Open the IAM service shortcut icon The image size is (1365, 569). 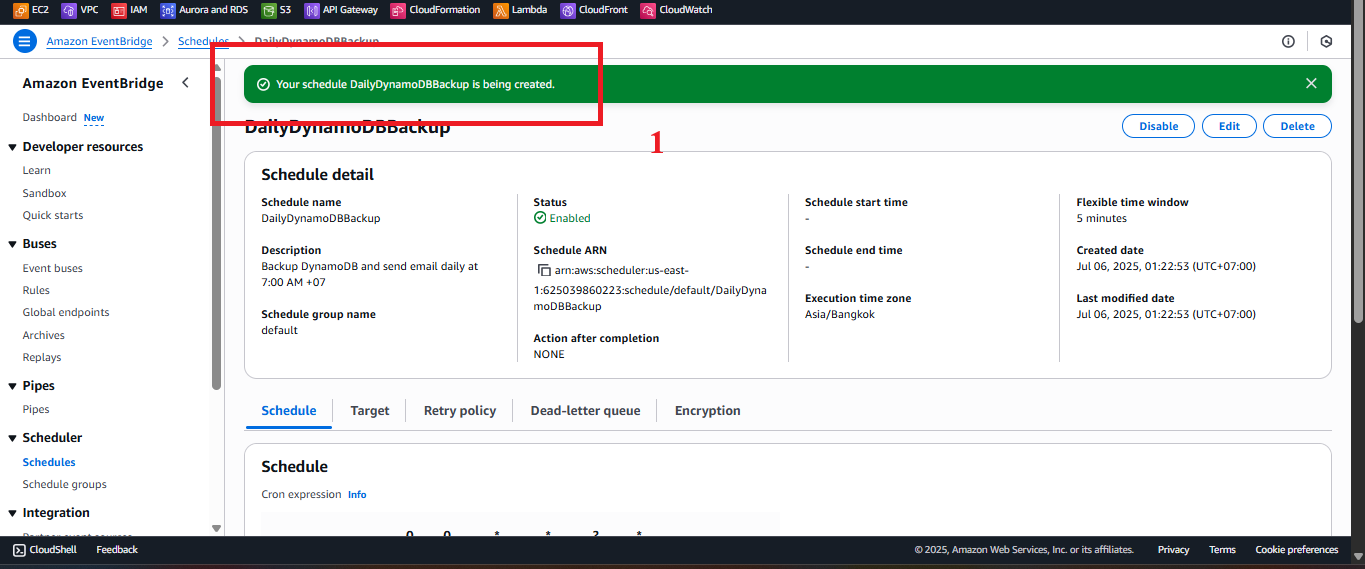(x=119, y=10)
